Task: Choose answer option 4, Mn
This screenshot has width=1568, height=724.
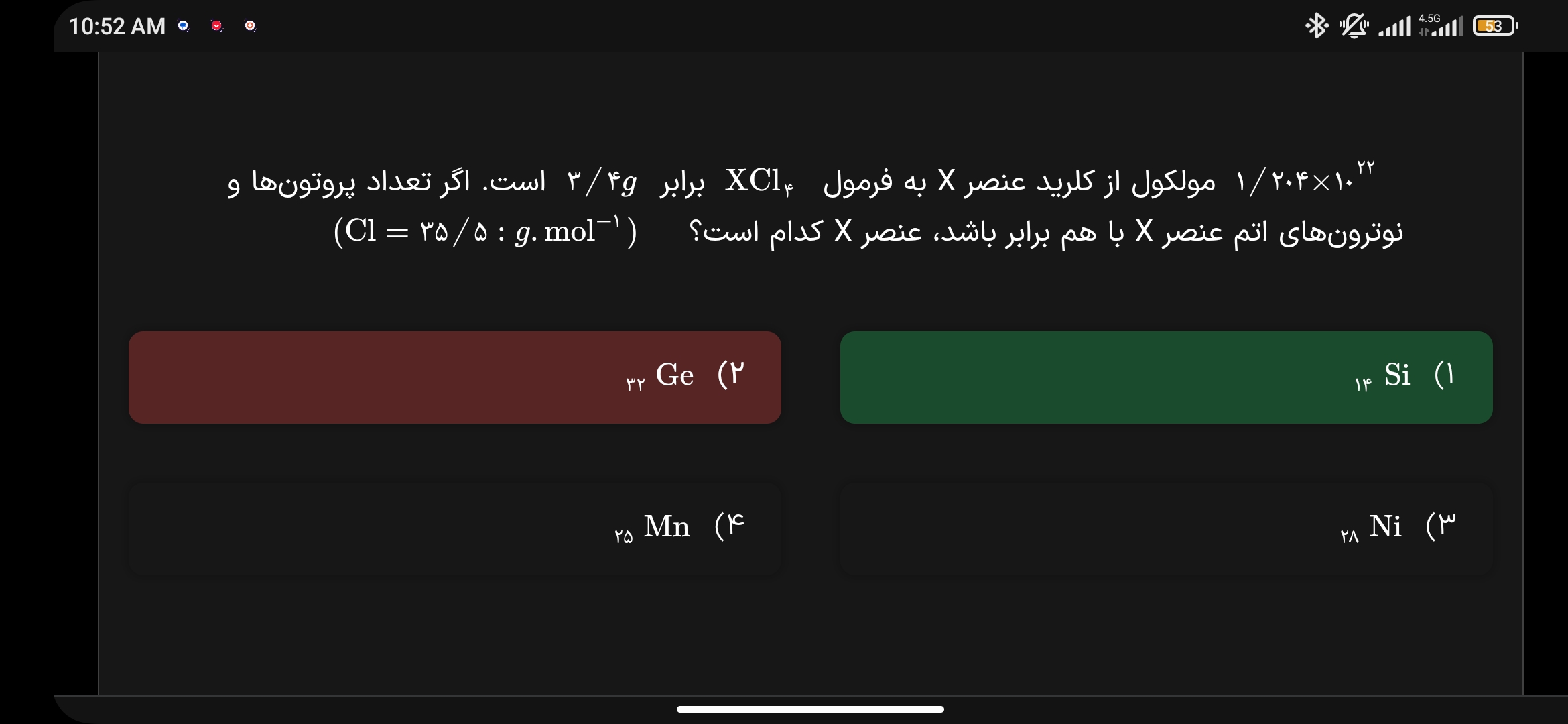Action: [x=454, y=528]
